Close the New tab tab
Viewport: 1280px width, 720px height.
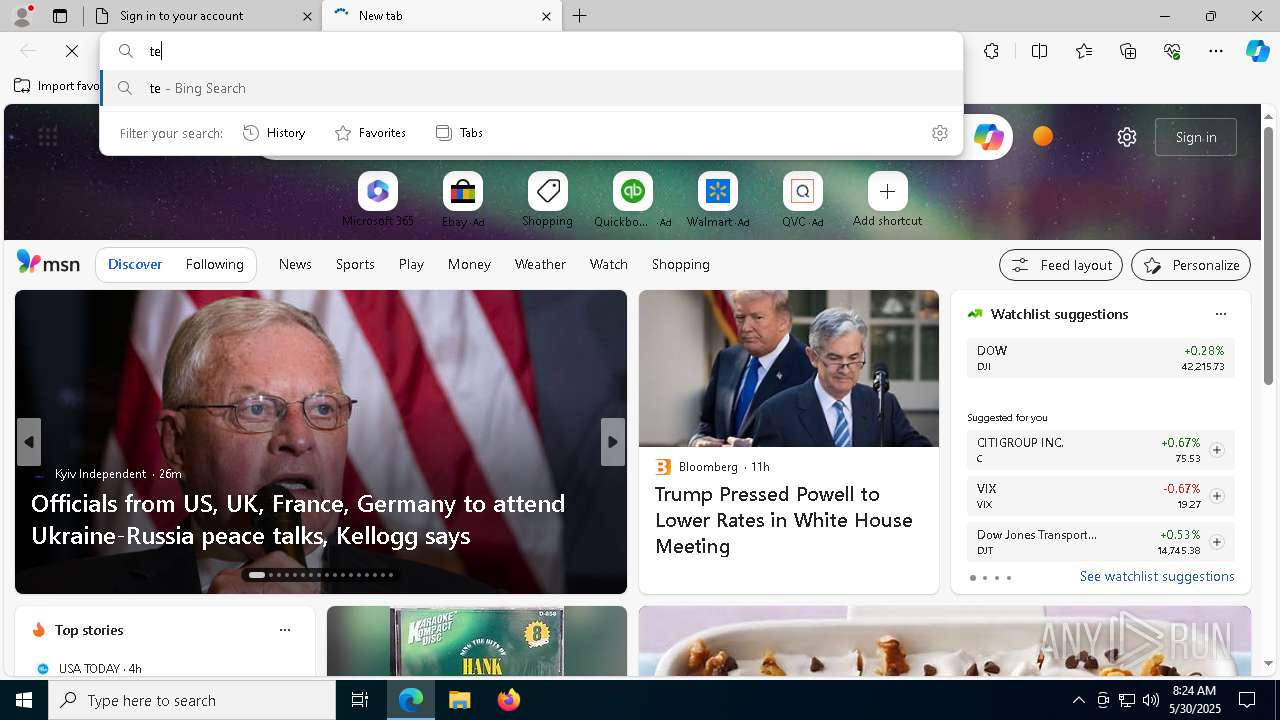click(x=546, y=16)
